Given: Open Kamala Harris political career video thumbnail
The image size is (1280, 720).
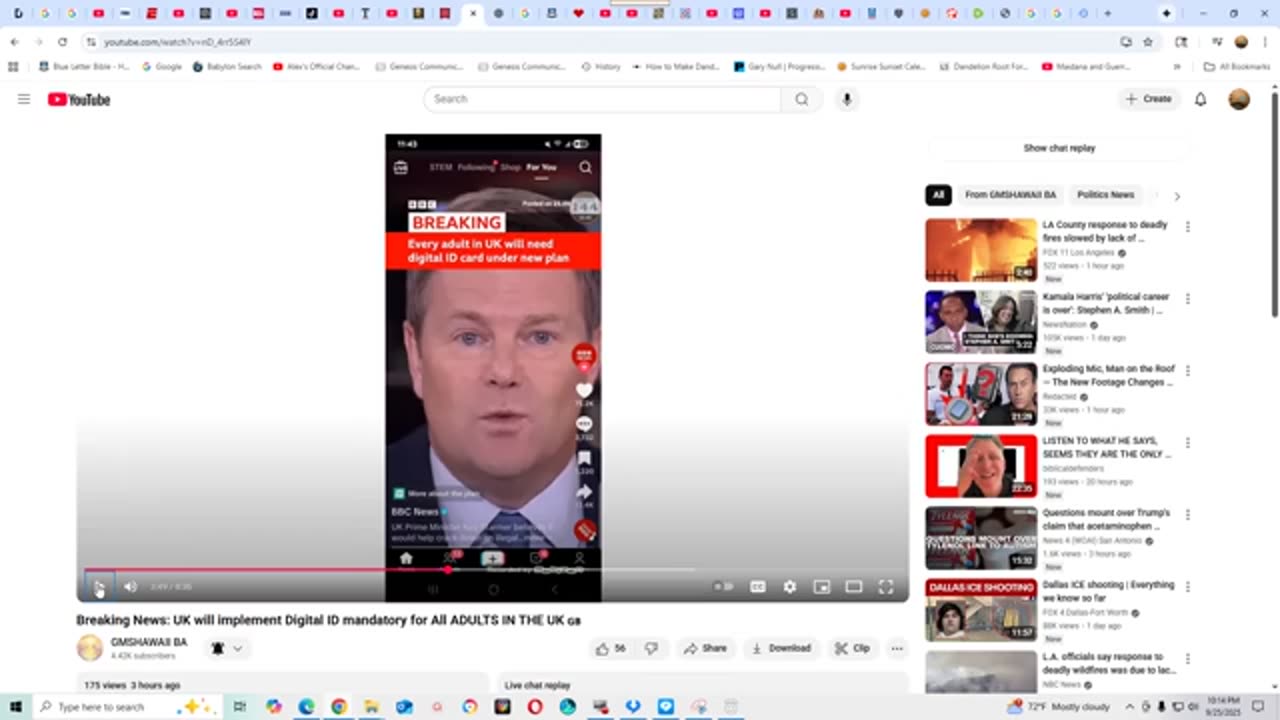Looking at the screenshot, I should pos(981,322).
